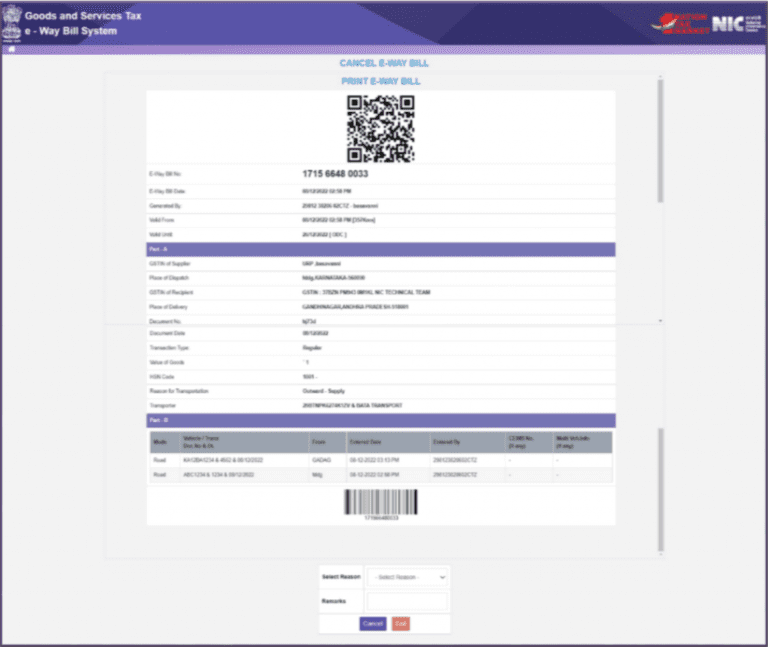The width and height of the screenshot is (768, 647).
Task: Click the PRINT E-WAY BILL heading
Action: 384,79
